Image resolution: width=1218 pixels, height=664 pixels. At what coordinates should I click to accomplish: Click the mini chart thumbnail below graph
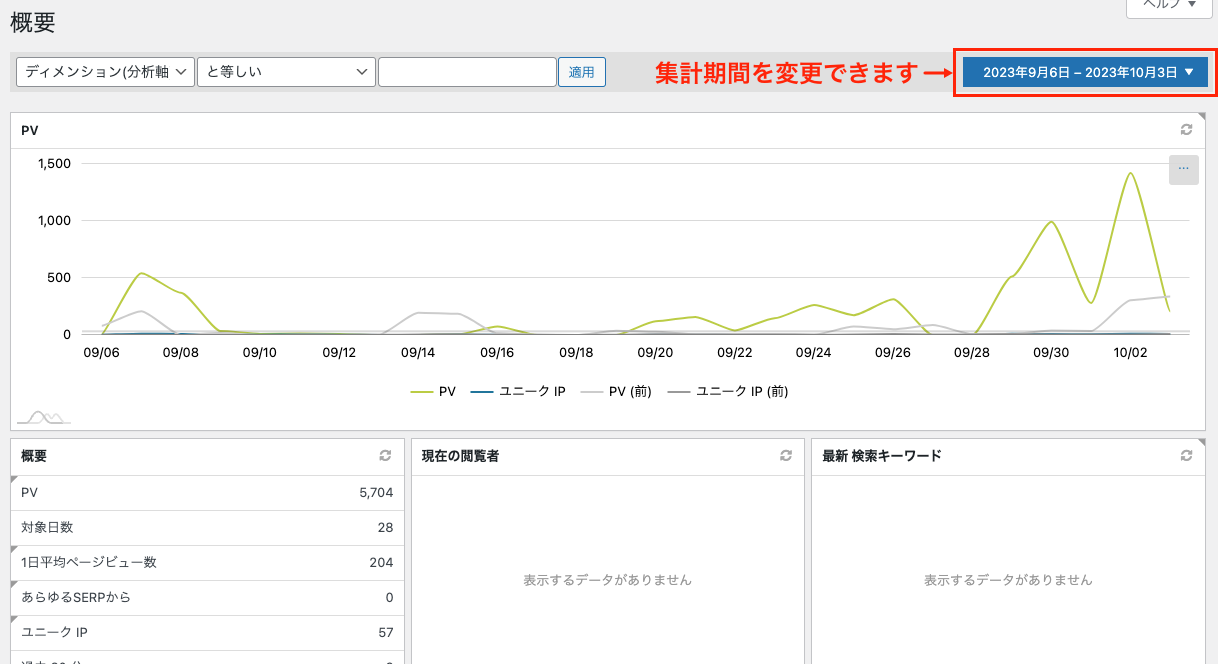(44, 417)
